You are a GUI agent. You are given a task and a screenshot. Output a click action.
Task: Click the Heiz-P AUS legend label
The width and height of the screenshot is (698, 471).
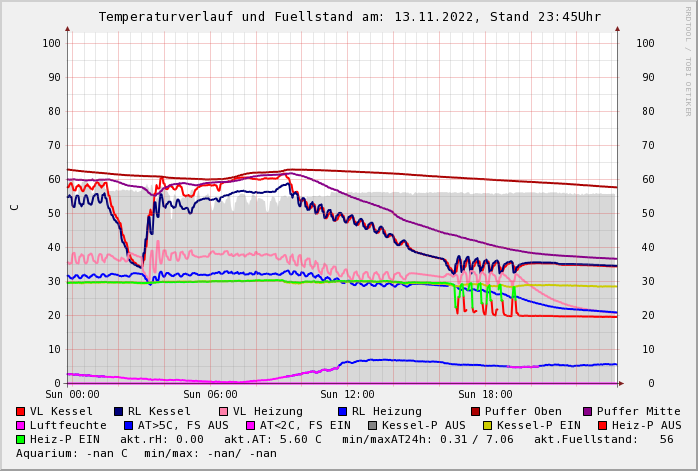pos(646,426)
